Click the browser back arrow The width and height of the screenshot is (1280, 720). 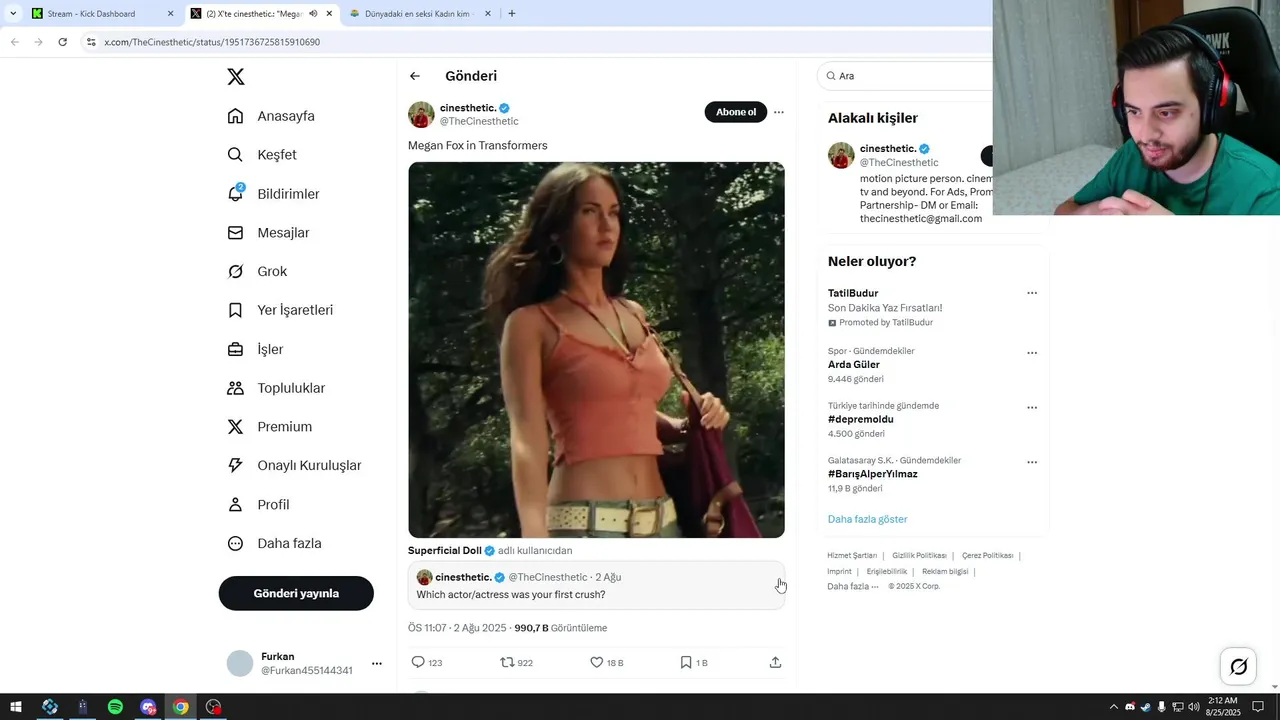point(14,42)
